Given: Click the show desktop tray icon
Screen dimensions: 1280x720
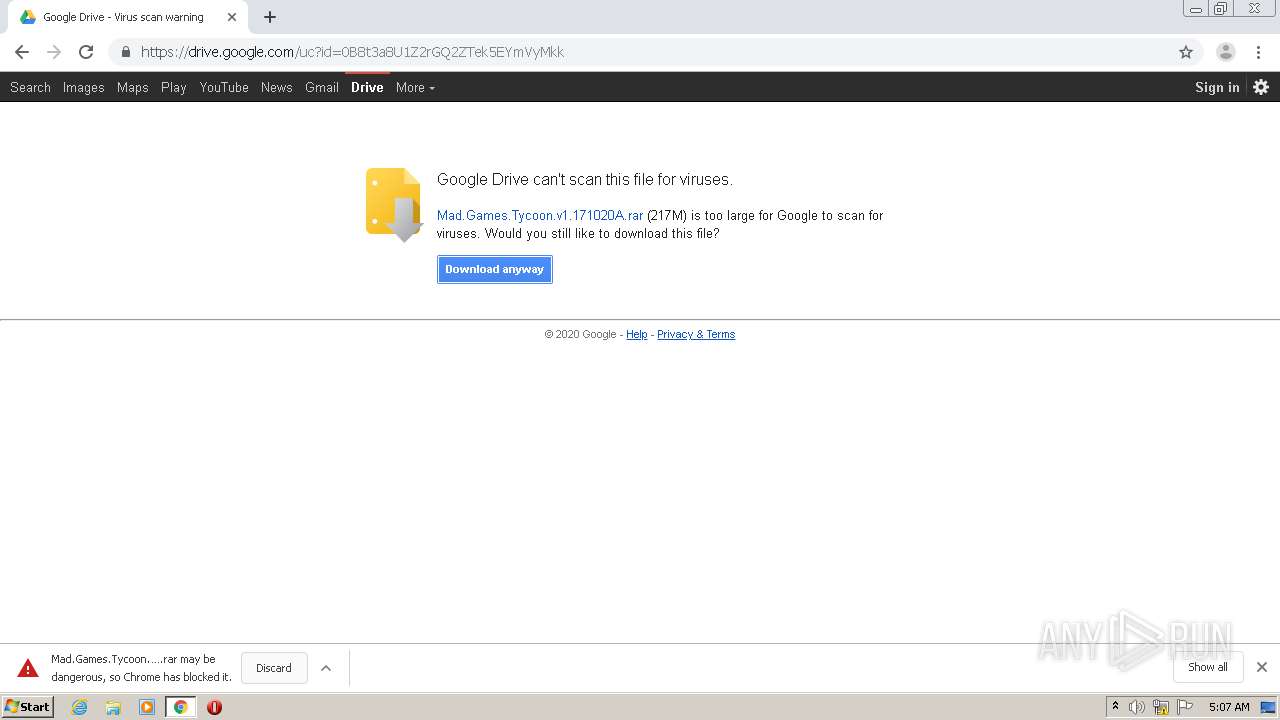Looking at the screenshot, I should pyautogui.click(x=1268, y=707).
